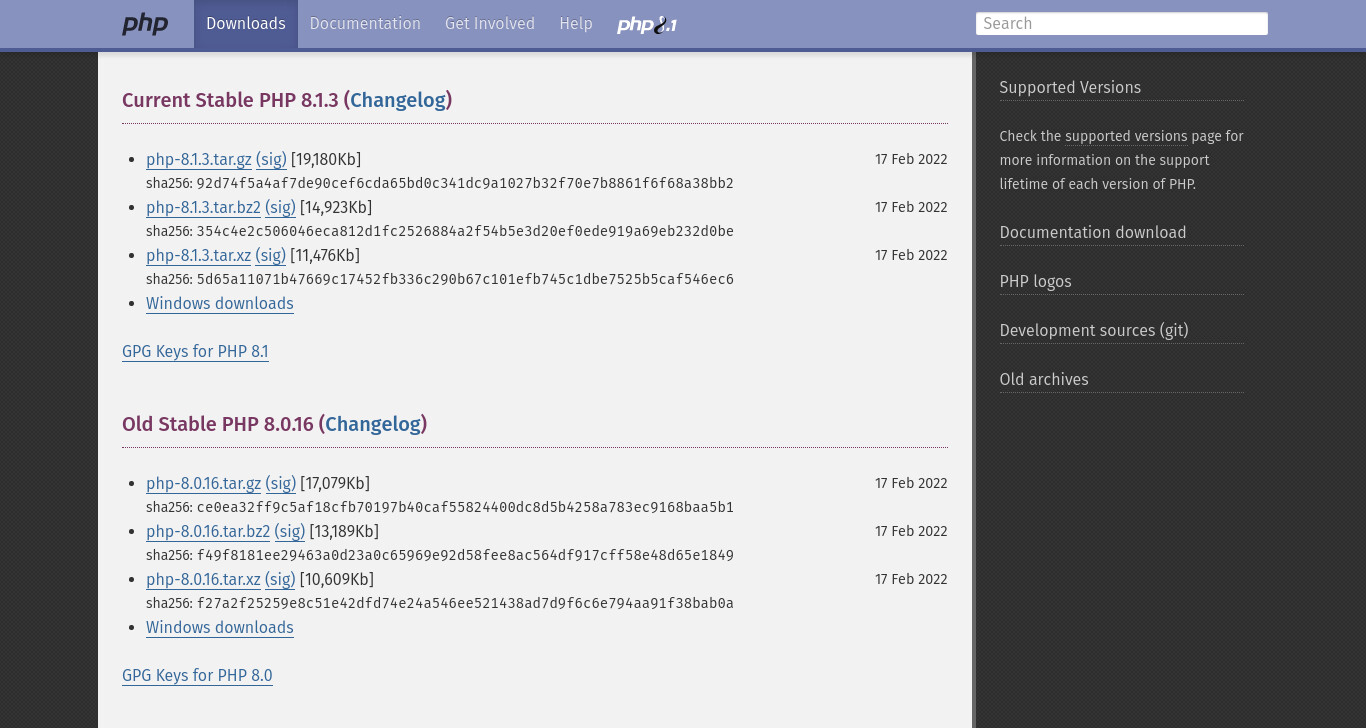The width and height of the screenshot is (1366, 728).
Task: Click the [19,180Kb] file size text
Action: pos(326,160)
